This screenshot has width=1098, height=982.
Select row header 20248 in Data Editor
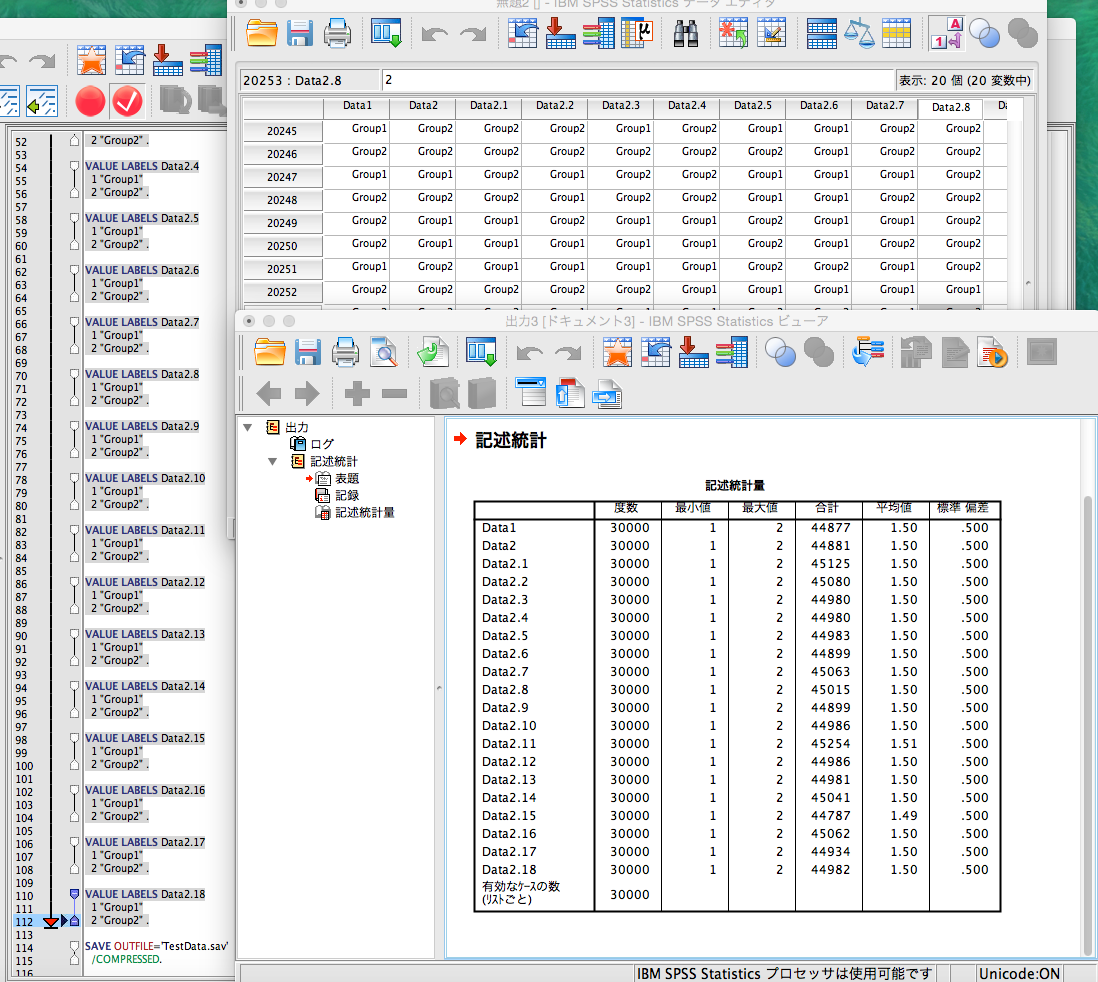pyautogui.click(x=282, y=200)
